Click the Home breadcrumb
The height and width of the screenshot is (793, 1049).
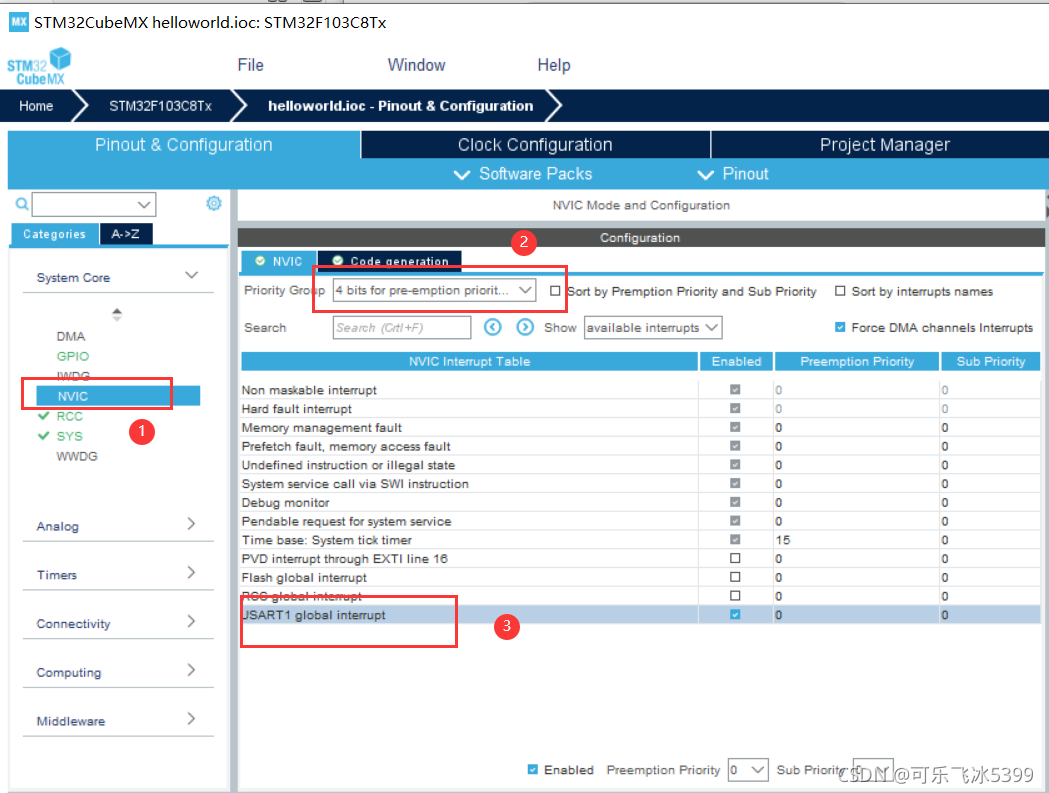(x=36, y=106)
